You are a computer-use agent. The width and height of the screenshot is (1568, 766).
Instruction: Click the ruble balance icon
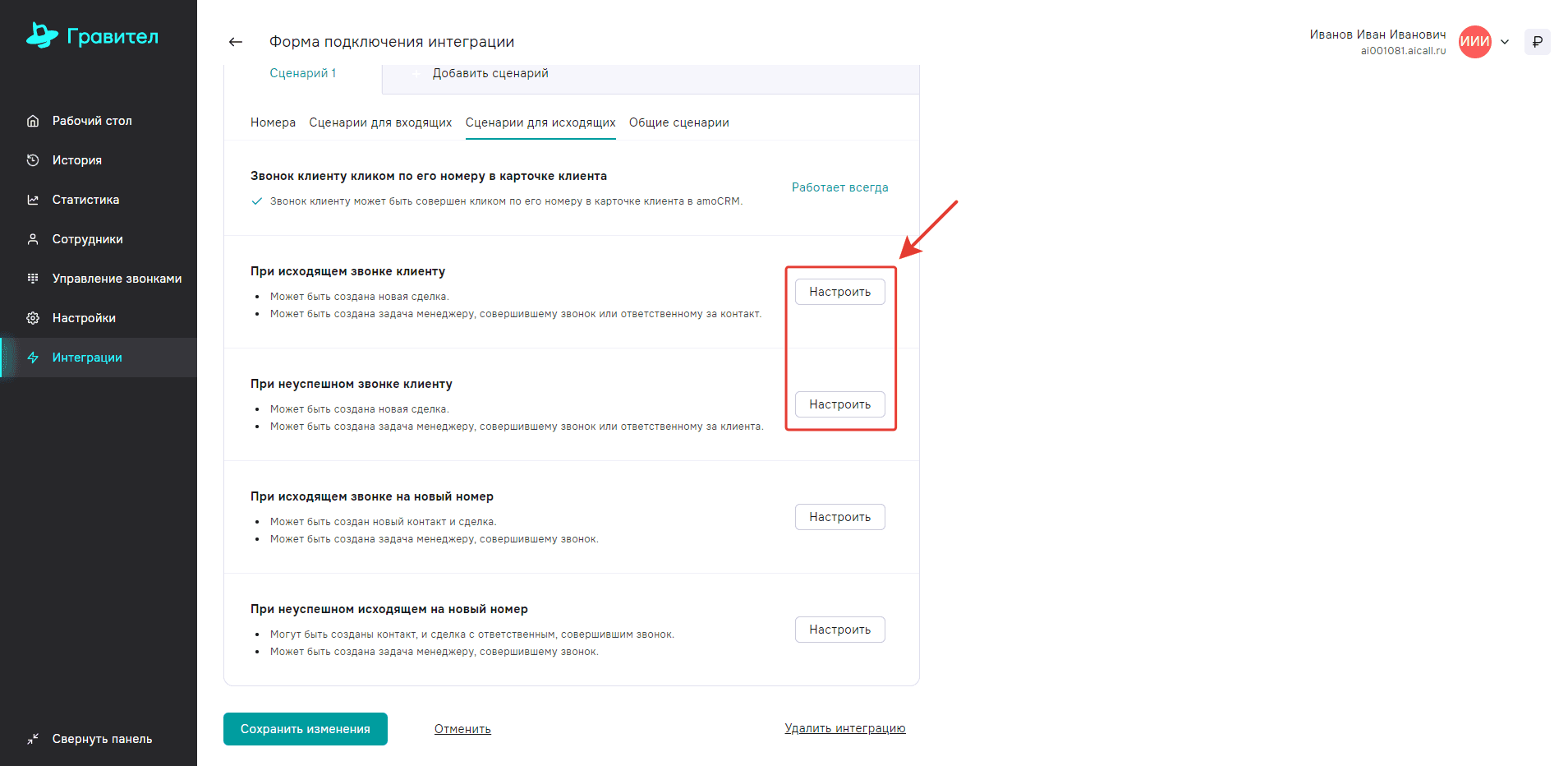[x=1537, y=42]
